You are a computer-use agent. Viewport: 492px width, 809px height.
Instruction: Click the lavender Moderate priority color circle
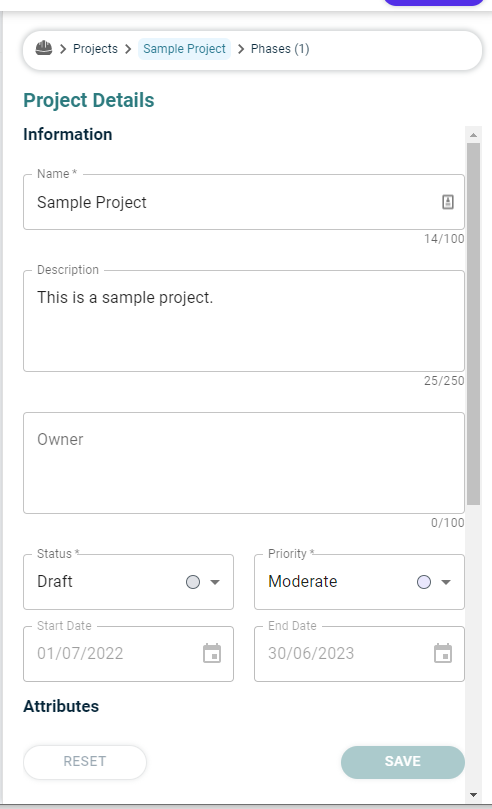pos(424,582)
